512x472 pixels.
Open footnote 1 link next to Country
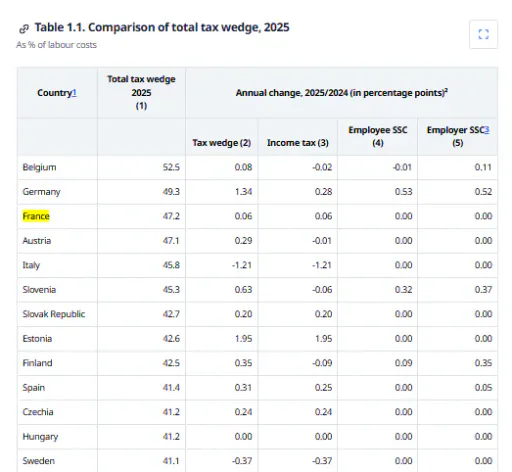coord(74,93)
